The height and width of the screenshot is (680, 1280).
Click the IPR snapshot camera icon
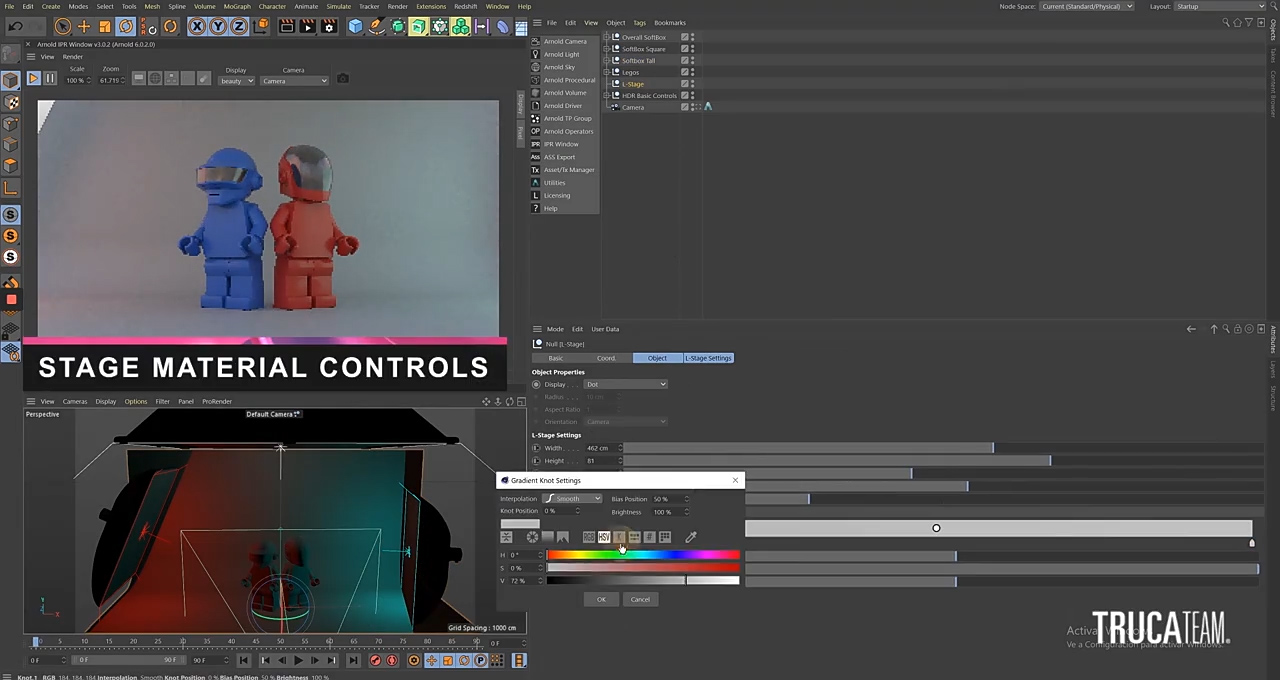tap(343, 78)
